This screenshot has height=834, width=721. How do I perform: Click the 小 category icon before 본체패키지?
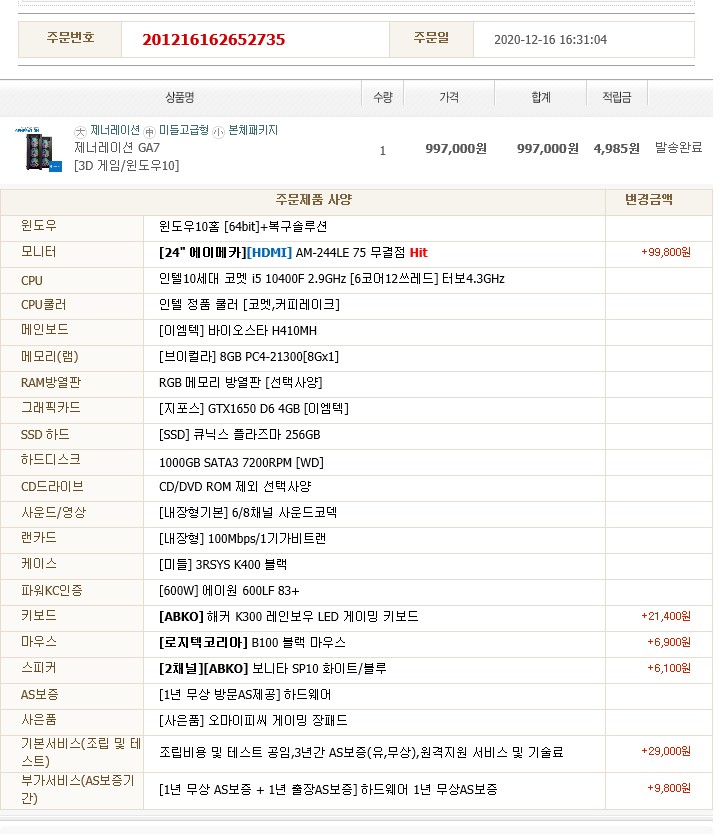pyautogui.click(x=218, y=131)
